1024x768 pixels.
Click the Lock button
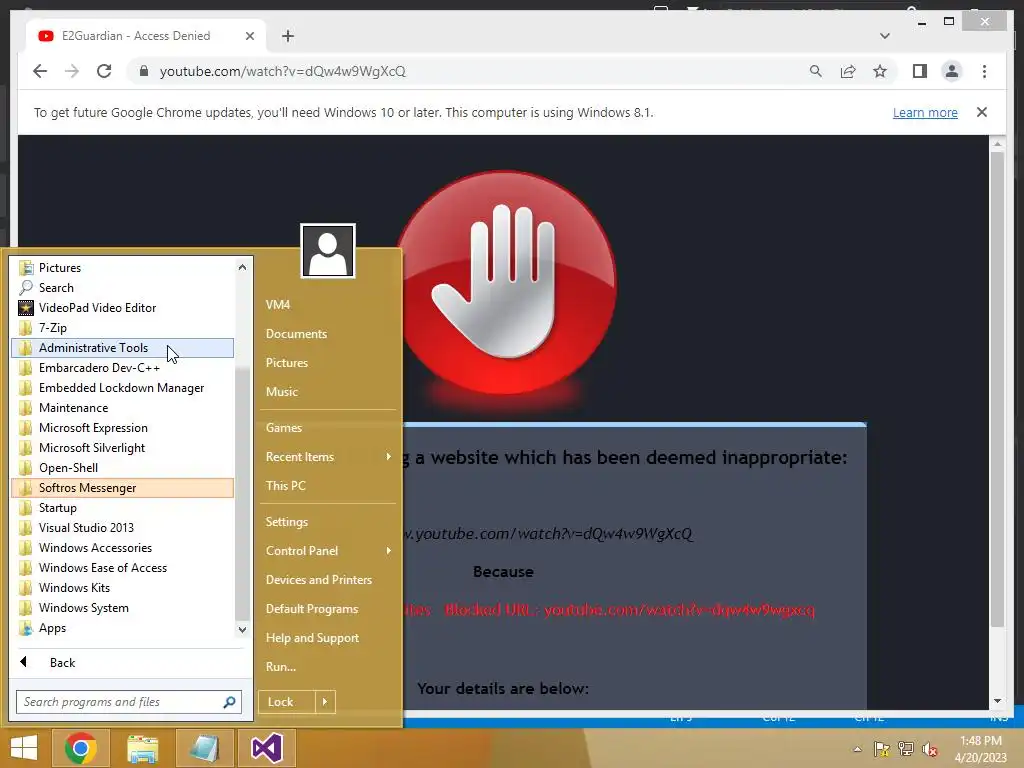[x=287, y=702]
